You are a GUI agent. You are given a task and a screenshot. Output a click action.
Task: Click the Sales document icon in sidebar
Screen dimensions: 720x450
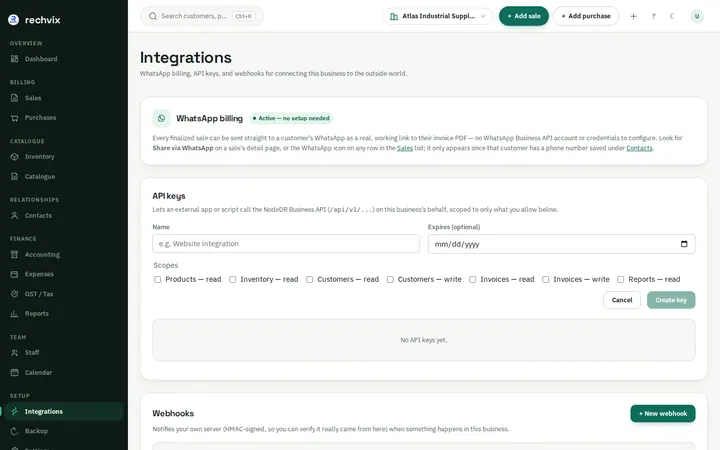pyautogui.click(x=15, y=98)
